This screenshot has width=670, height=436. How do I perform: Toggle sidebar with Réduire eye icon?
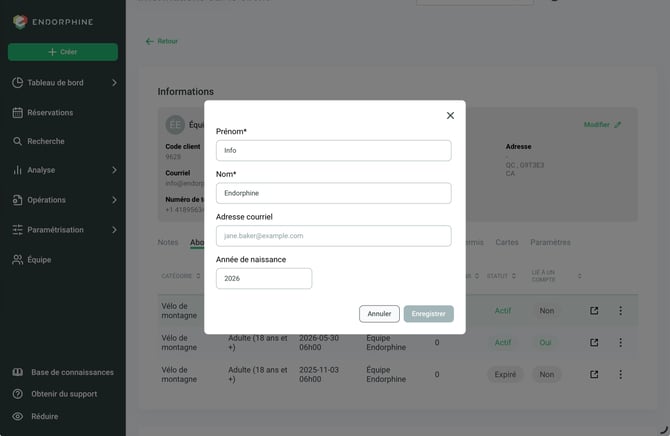click(18, 416)
